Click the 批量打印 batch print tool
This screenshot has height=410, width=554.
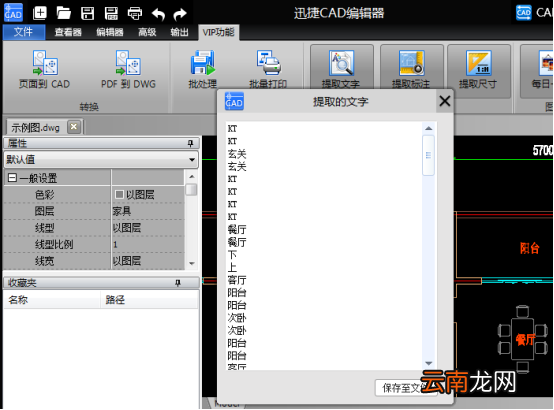coord(268,70)
